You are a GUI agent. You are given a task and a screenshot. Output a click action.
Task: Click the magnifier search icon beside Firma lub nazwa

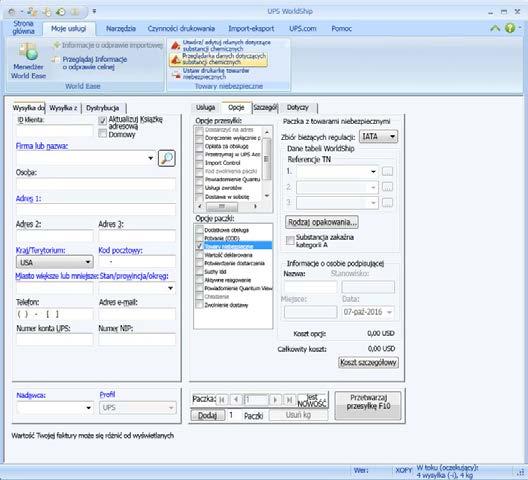point(167,158)
